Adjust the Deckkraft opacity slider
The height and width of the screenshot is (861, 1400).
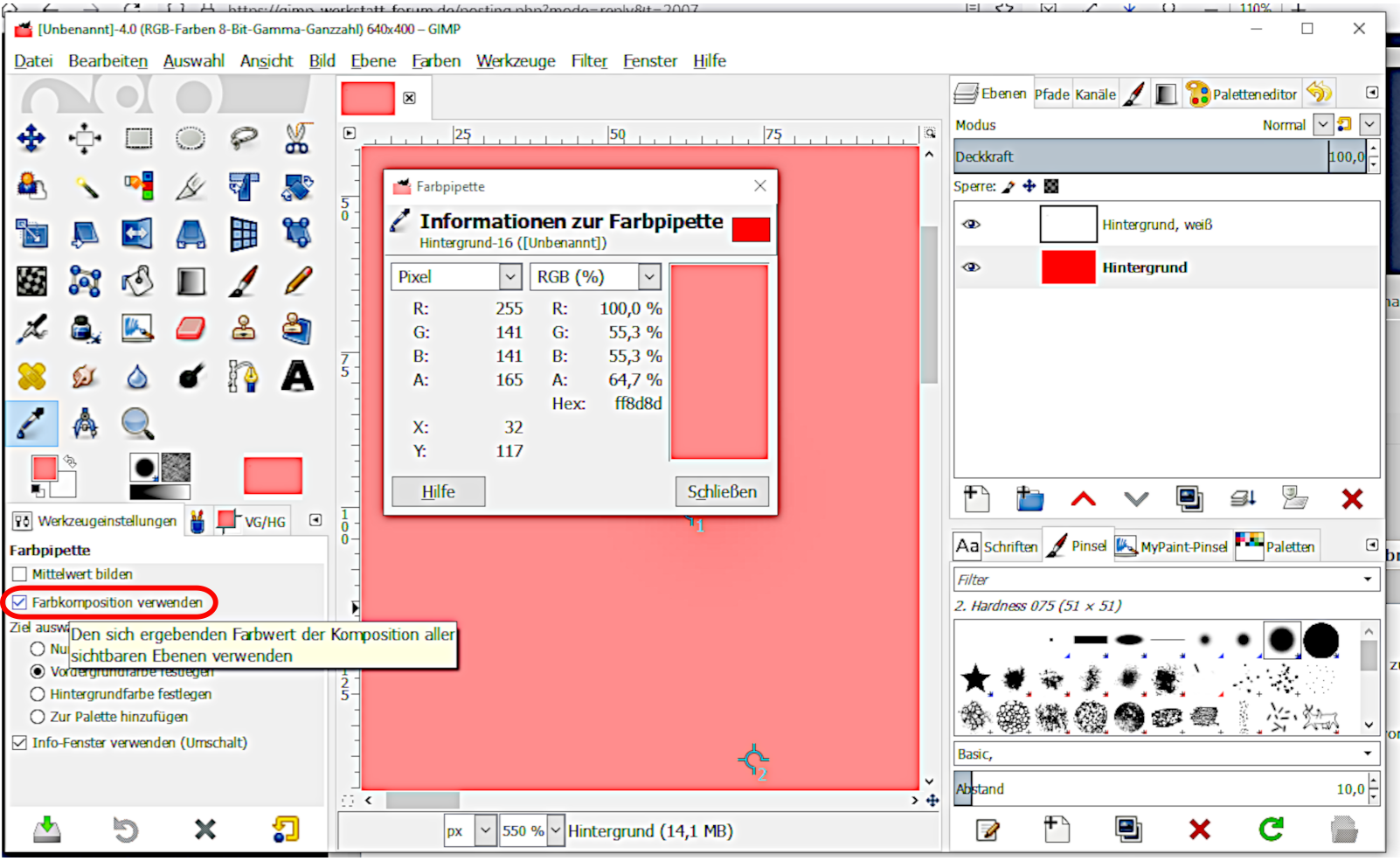coord(1140,157)
